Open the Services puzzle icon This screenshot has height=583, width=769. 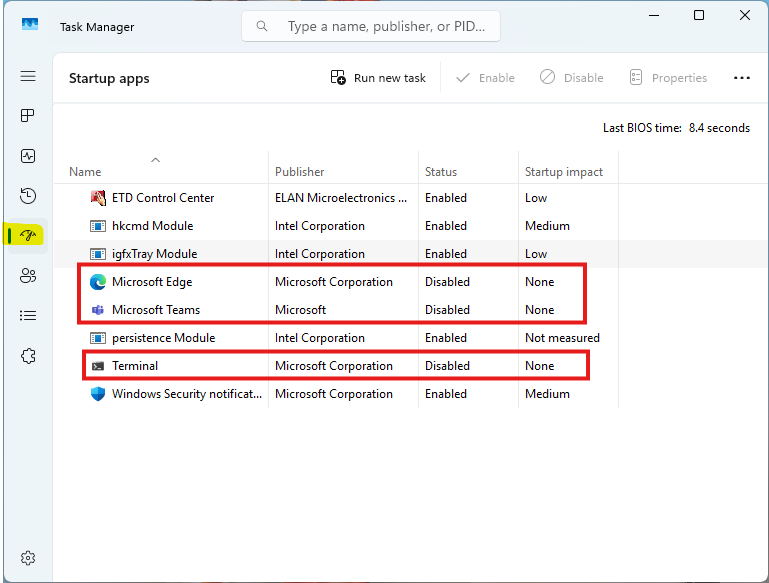28,356
